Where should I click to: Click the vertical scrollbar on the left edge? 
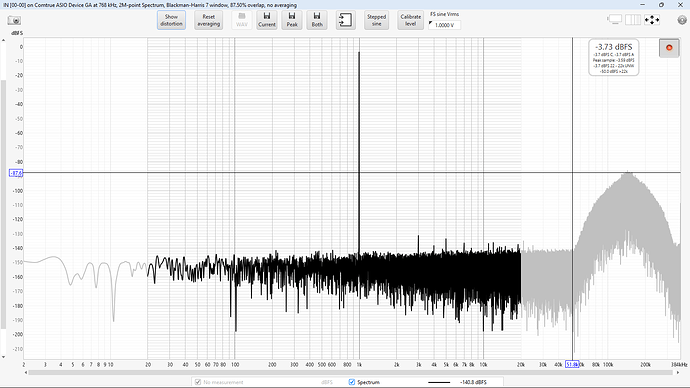4,204
